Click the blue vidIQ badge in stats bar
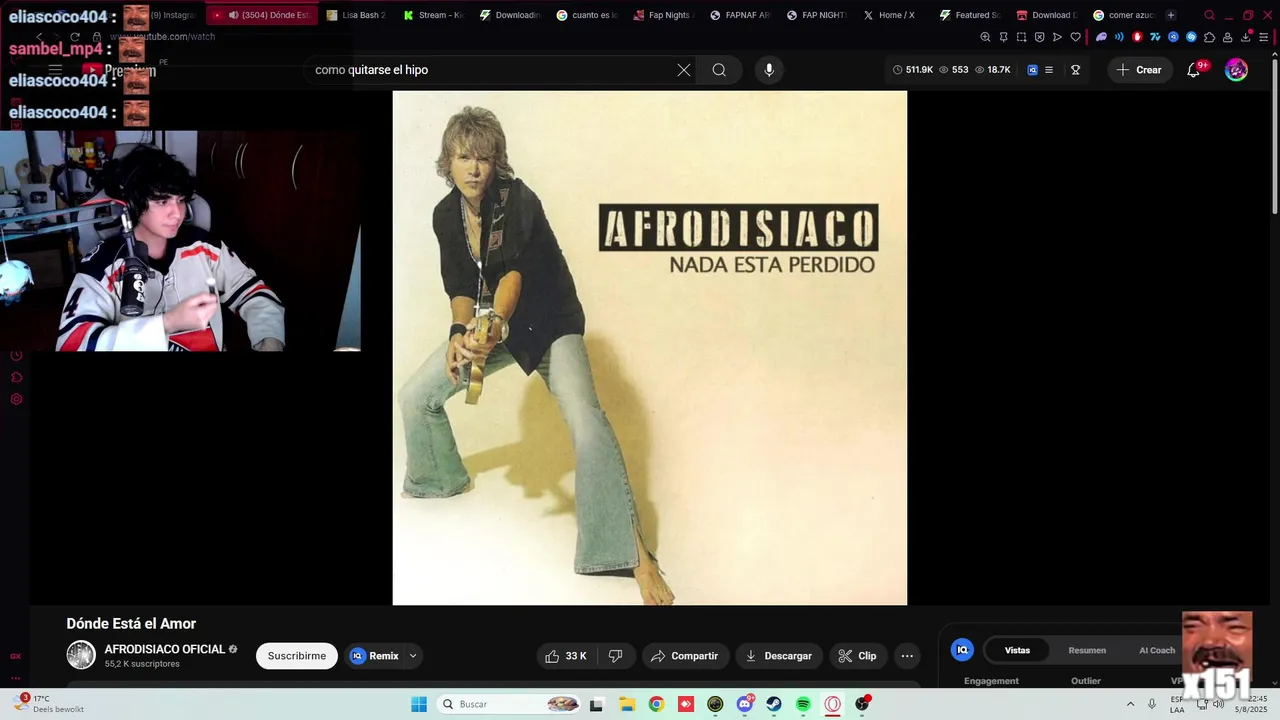Viewport: 1280px width, 720px height. [x=1033, y=70]
